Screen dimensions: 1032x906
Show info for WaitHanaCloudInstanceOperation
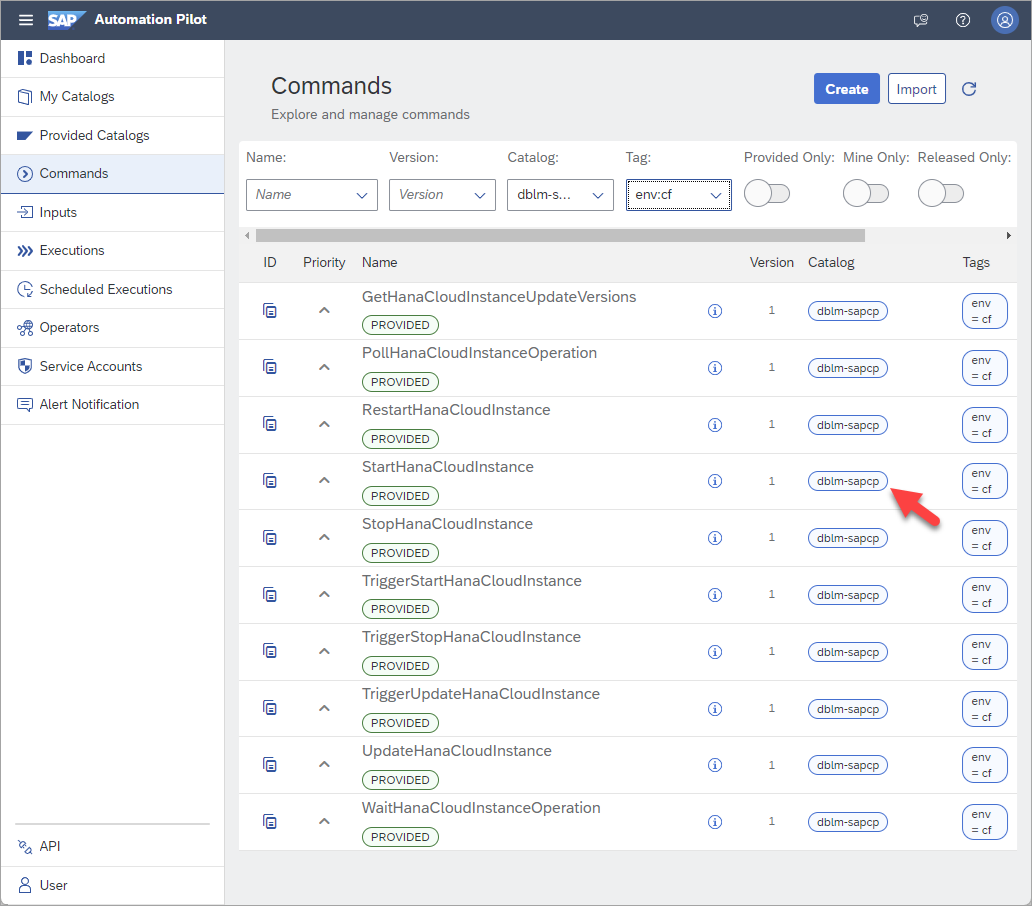[715, 822]
